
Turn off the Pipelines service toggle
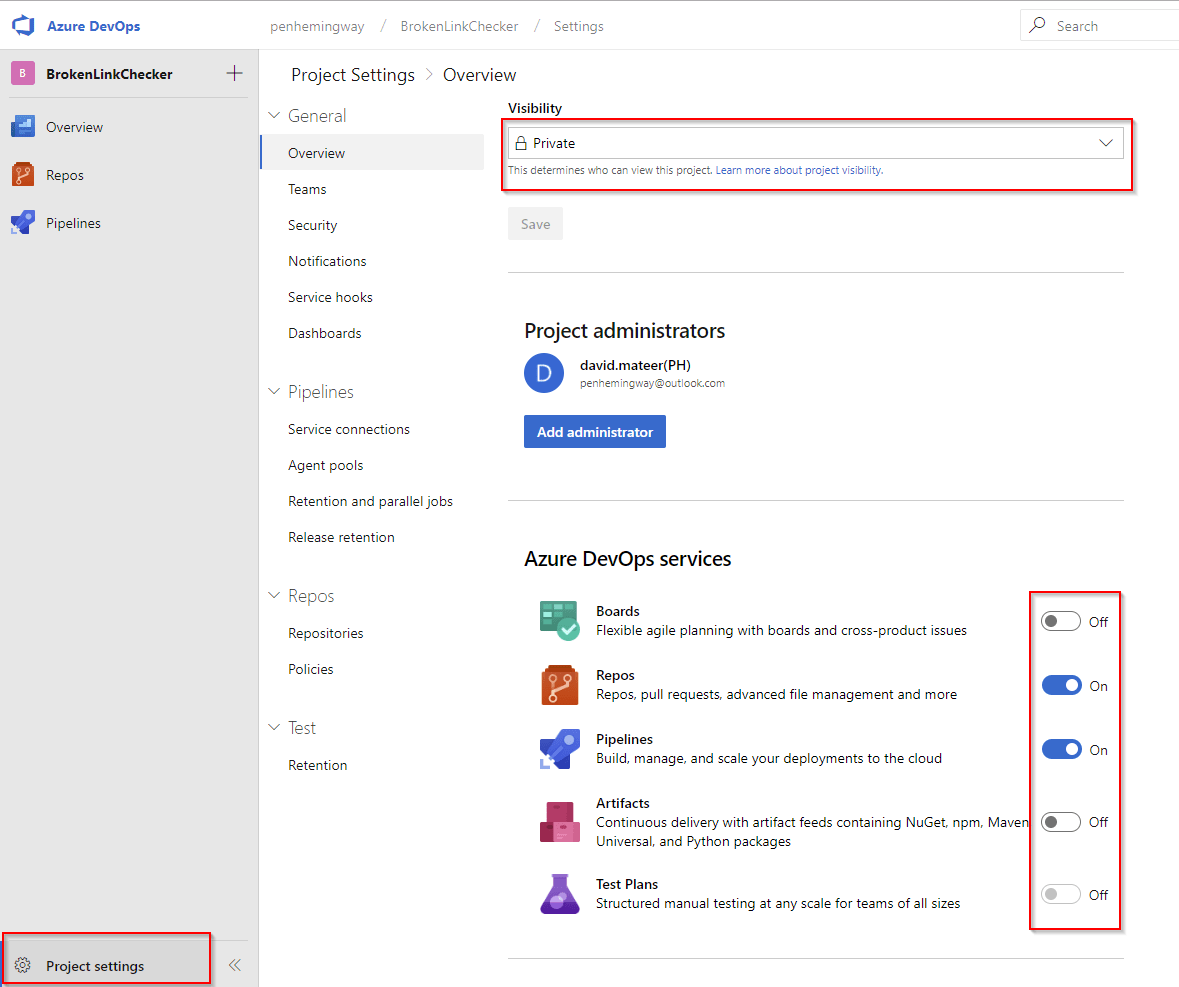[x=1061, y=749]
